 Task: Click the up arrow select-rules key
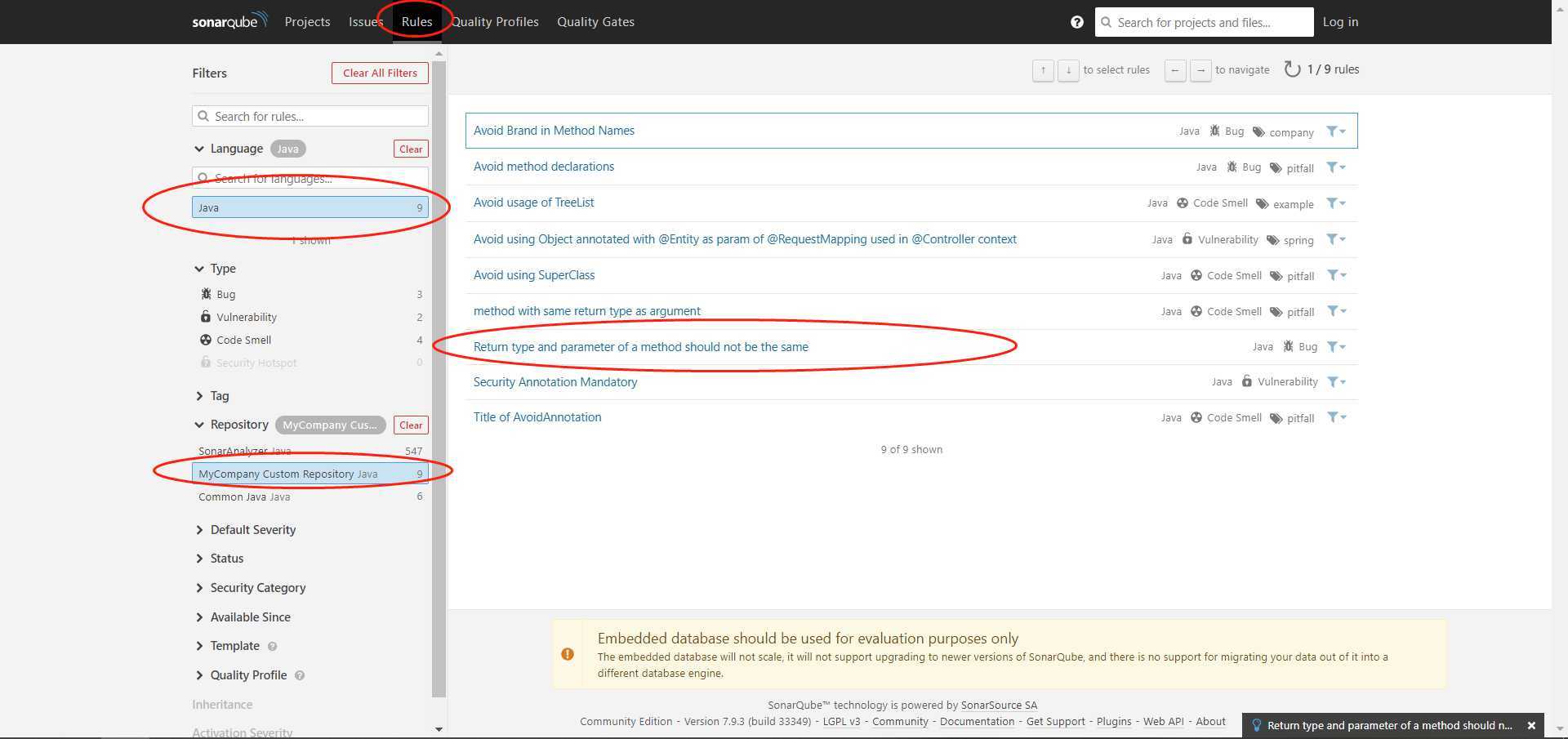[1043, 70]
